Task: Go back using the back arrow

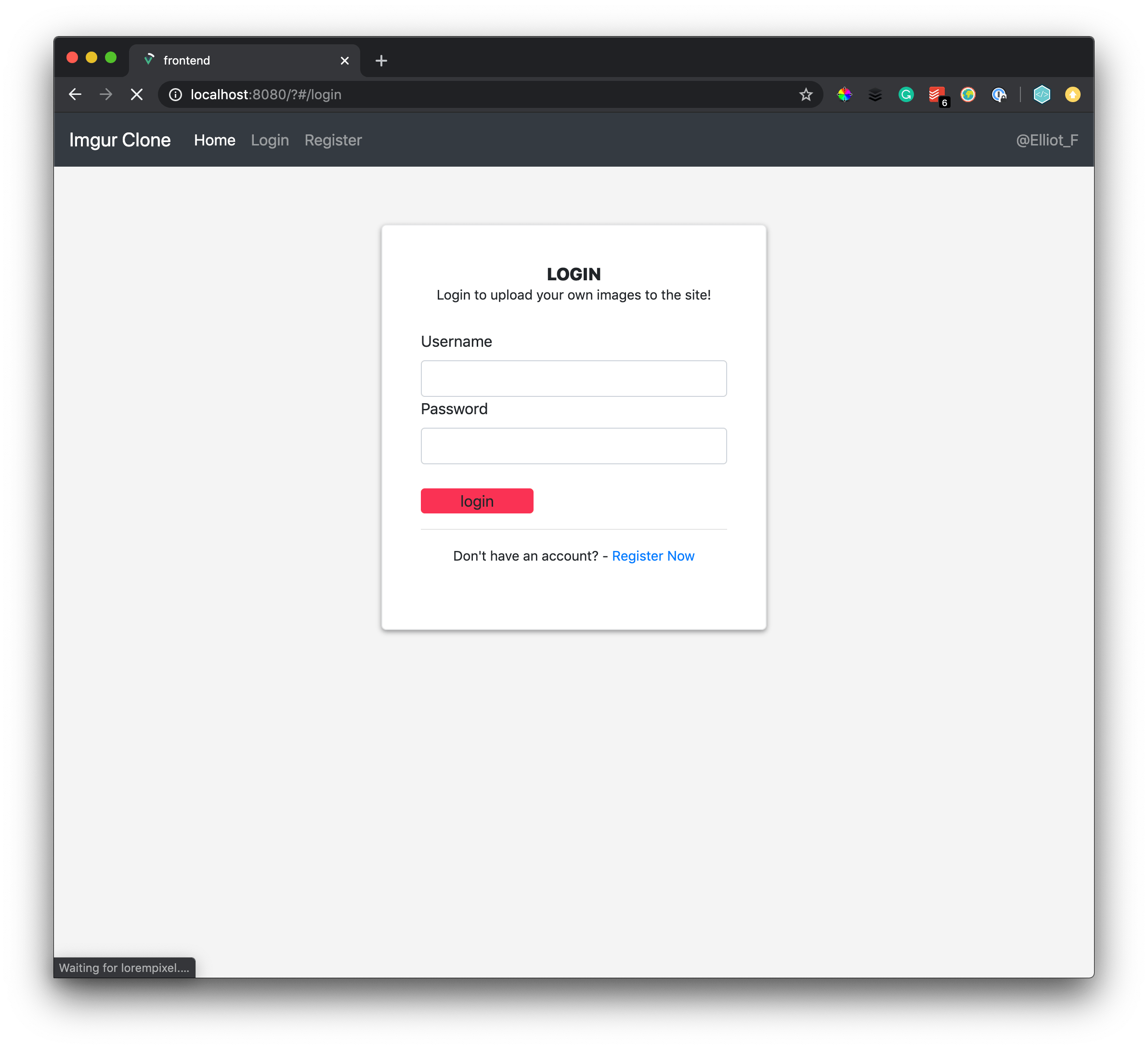Action: (75, 94)
